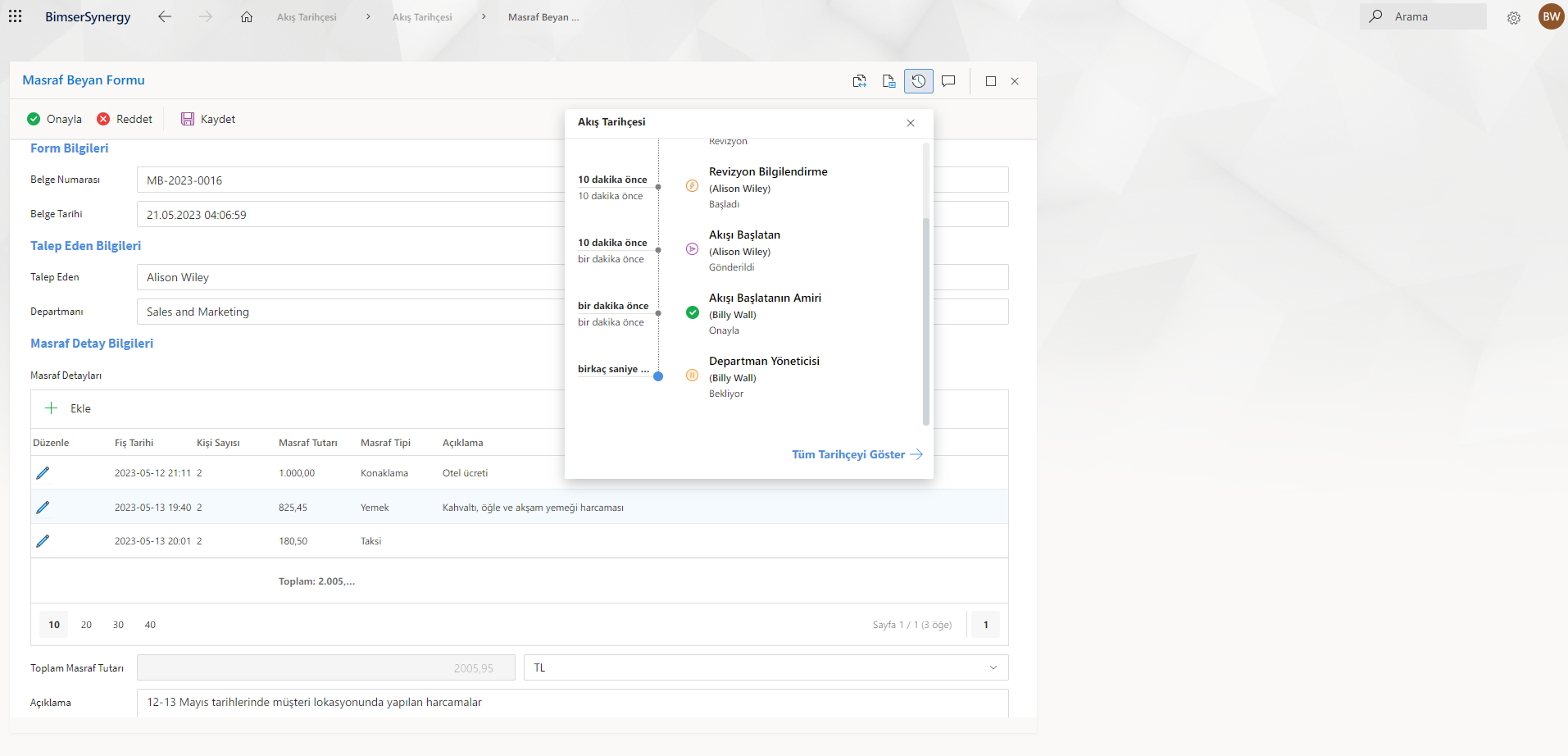
Task: Sort by Masraf Tipi column header
Action: click(385, 443)
